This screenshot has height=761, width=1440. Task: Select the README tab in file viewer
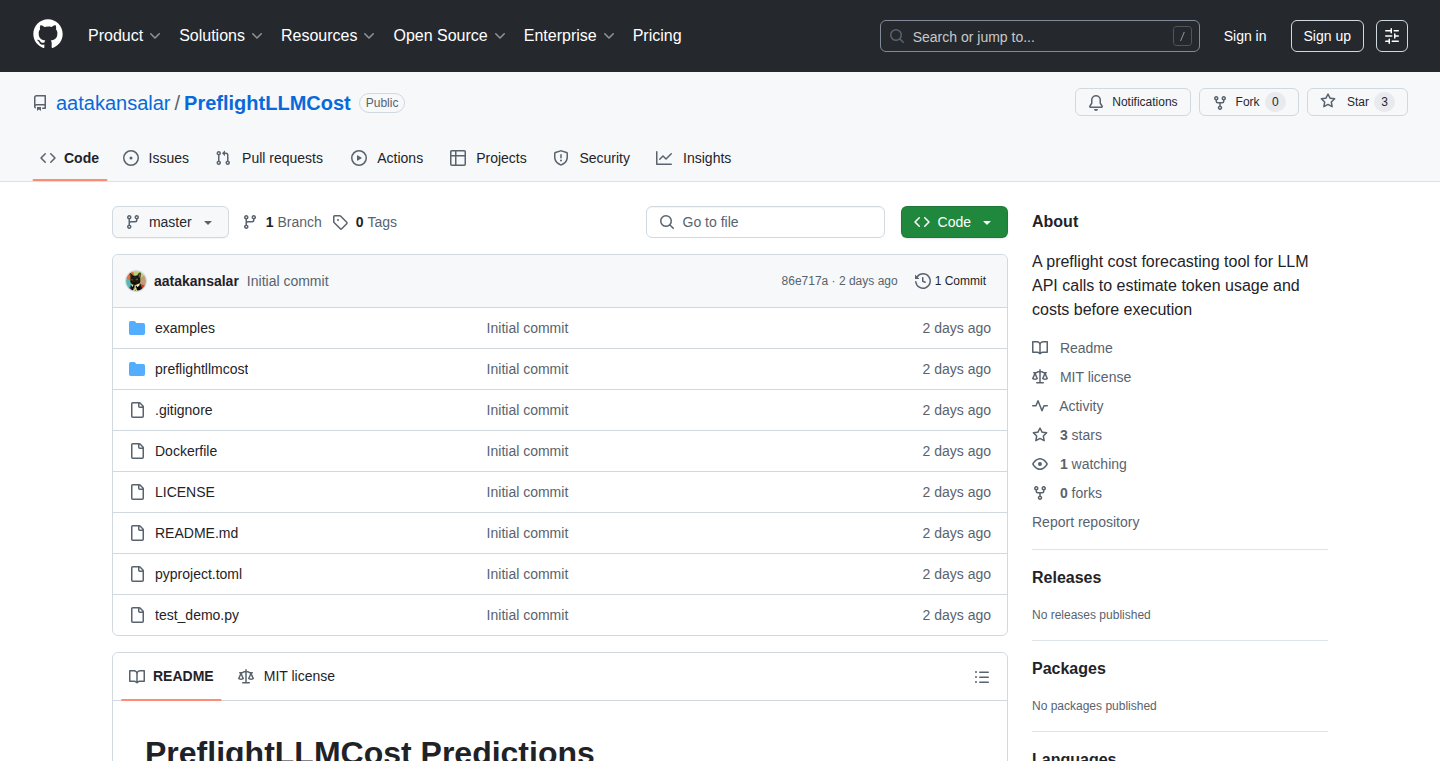pyautogui.click(x=171, y=677)
